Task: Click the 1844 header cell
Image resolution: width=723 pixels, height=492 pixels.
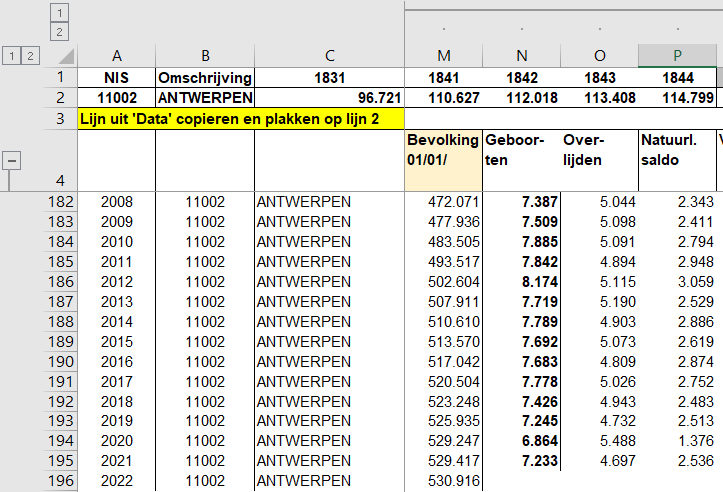Action: point(677,77)
